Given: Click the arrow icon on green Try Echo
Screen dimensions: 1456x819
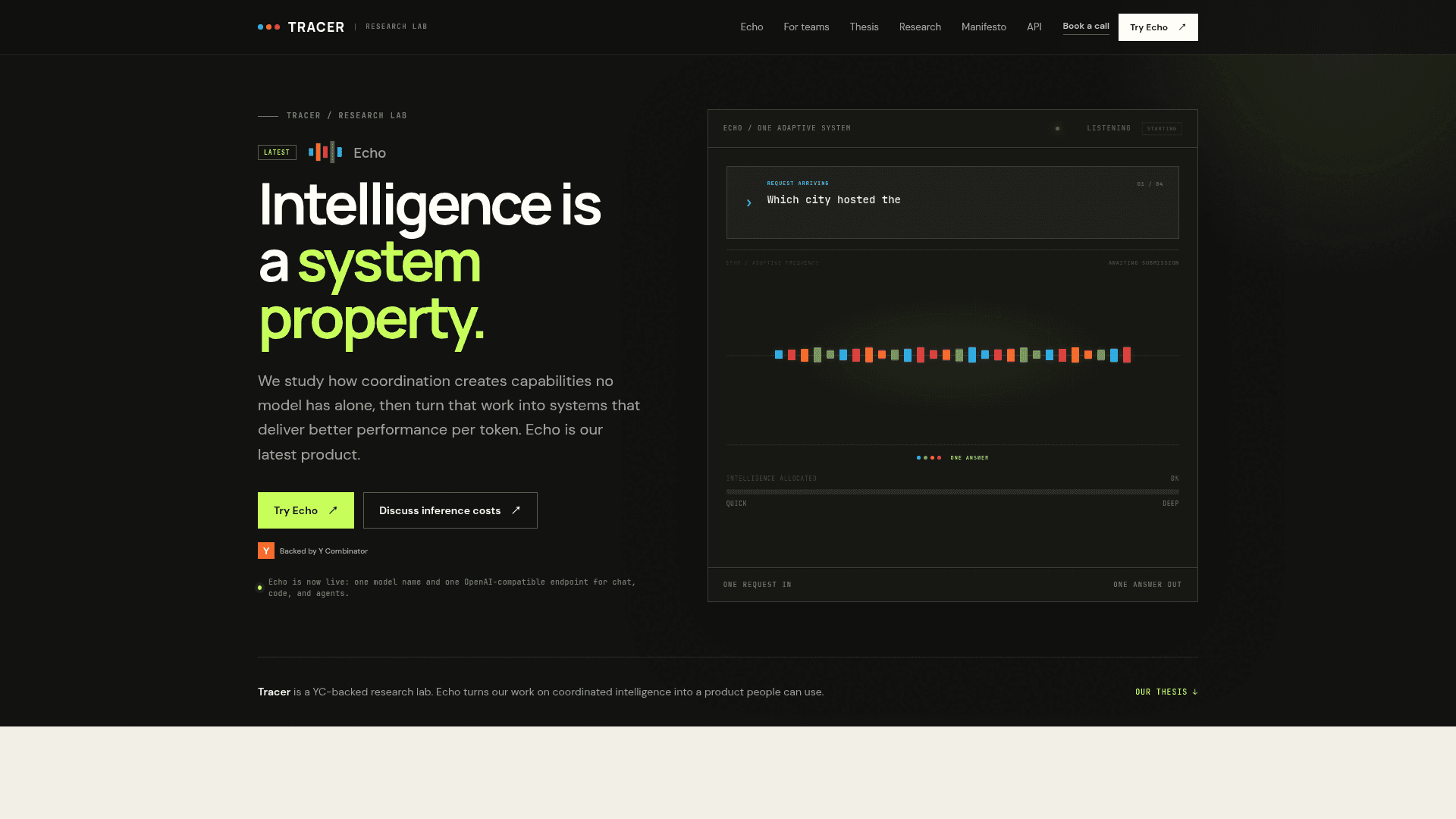Looking at the screenshot, I should (332, 510).
